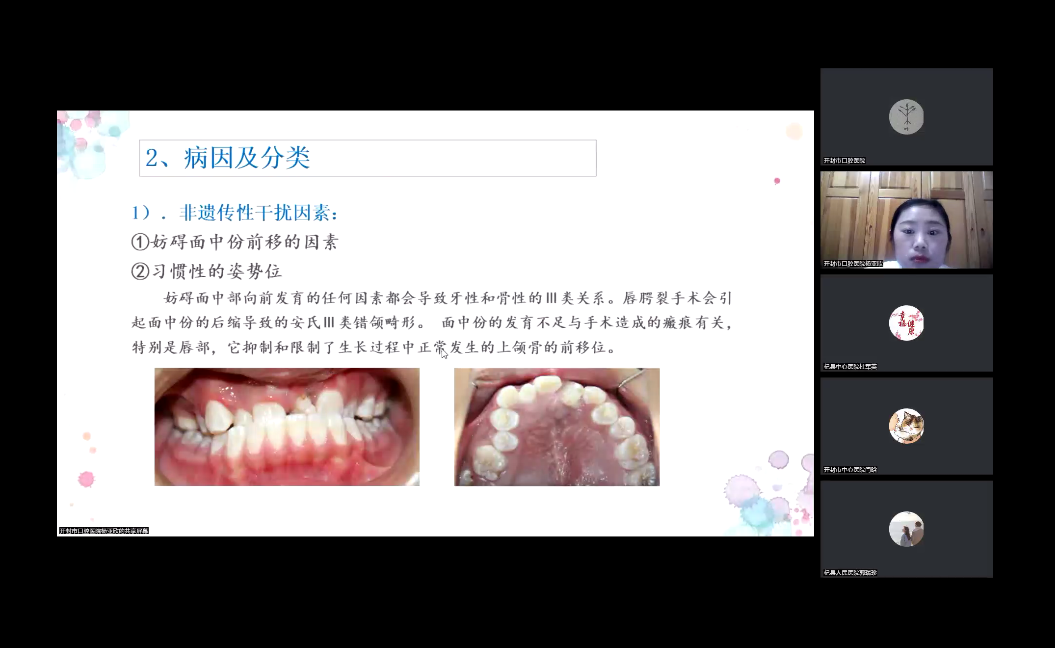Click the slide title "2、病因及分类"
Viewport: 1055px width, 648px height.
(228, 158)
